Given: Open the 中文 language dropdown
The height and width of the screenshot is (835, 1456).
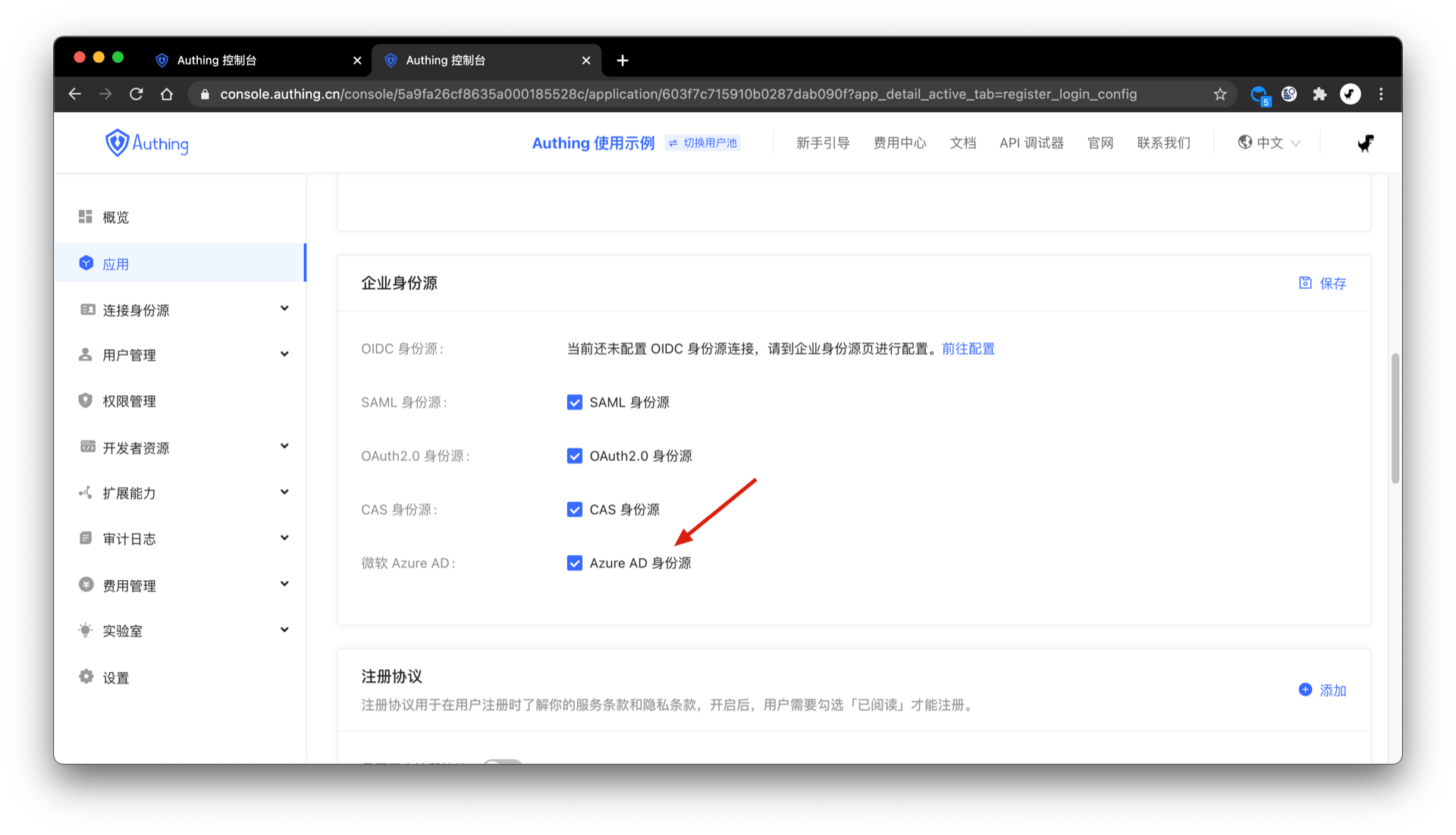Looking at the screenshot, I should coord(1269,143).
